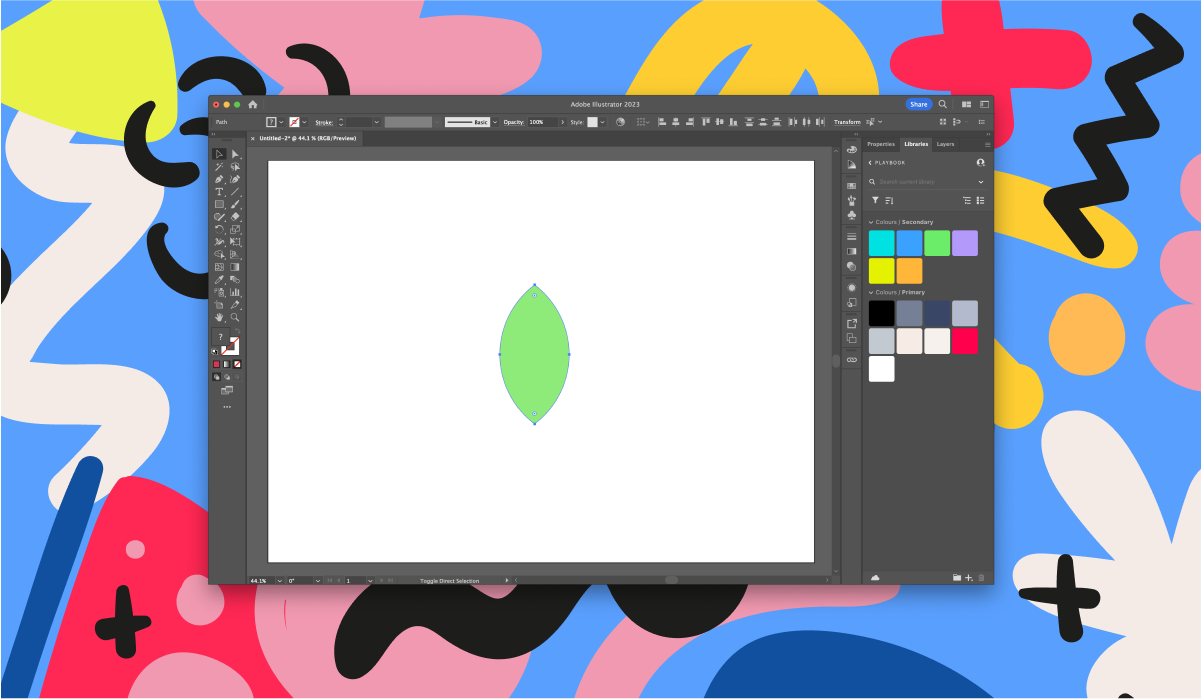Select the green swatch in Secondary colours

click(937, 242)
